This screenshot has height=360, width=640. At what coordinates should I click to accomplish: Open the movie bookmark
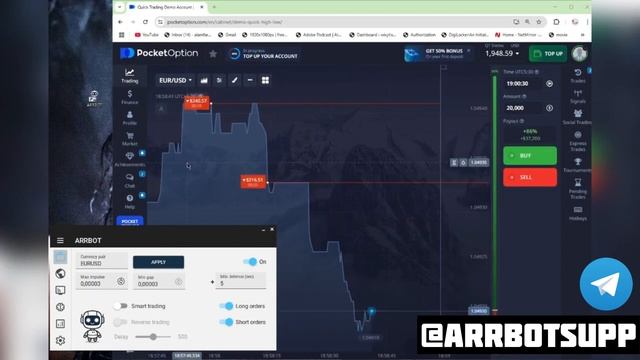click(558, 35)
